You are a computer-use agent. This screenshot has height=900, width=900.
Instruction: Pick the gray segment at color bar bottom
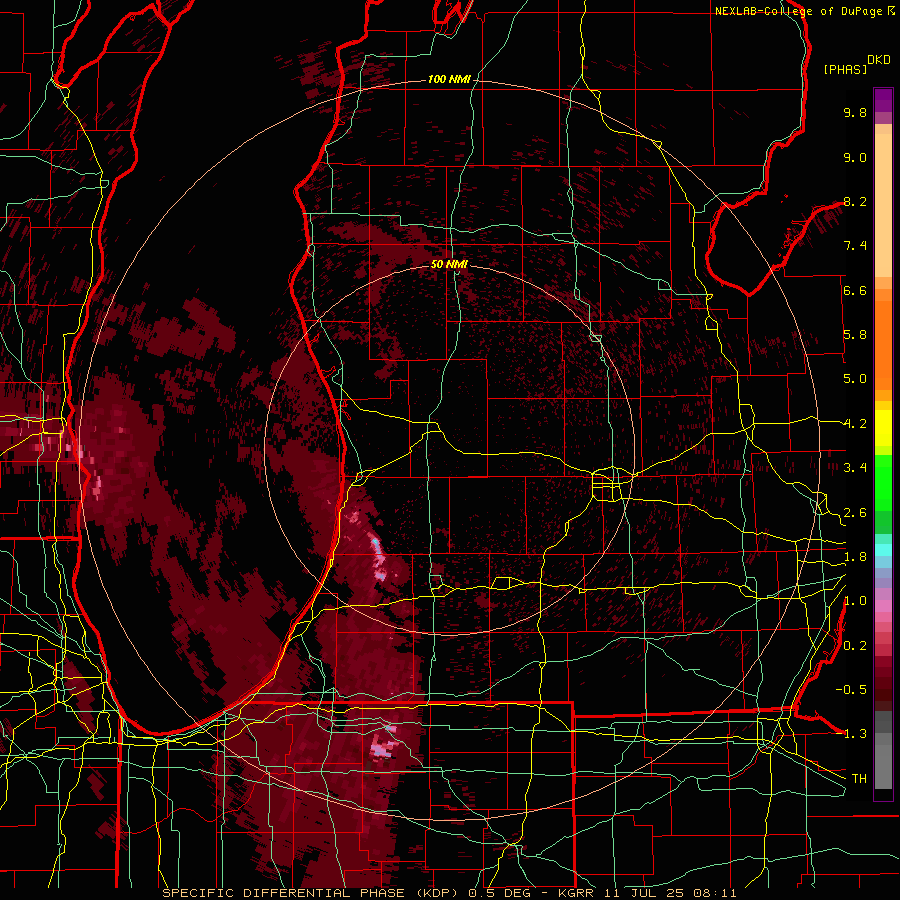[883, 761]
